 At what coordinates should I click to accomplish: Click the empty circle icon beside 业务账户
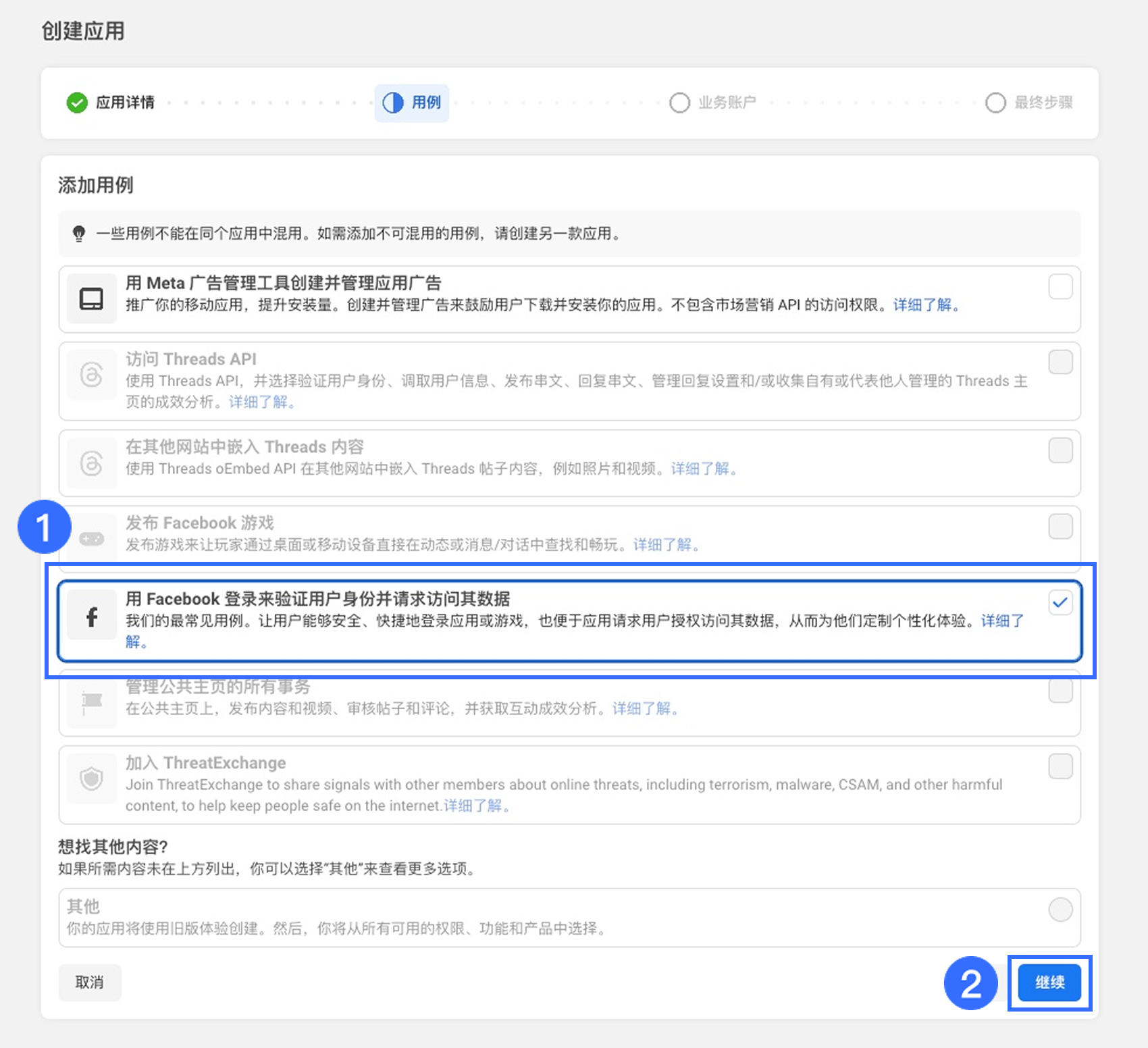click(x=679, y=103)
